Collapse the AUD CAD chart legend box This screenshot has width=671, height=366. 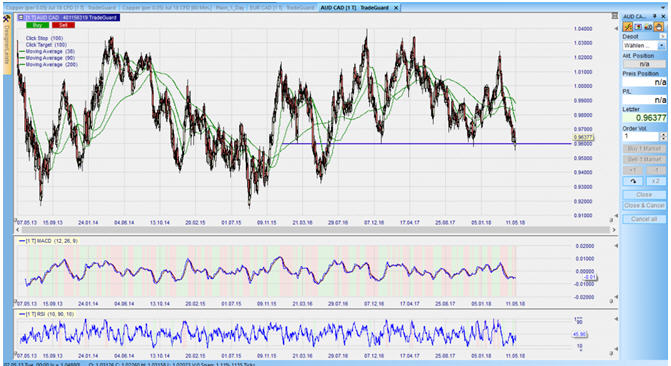21,18
